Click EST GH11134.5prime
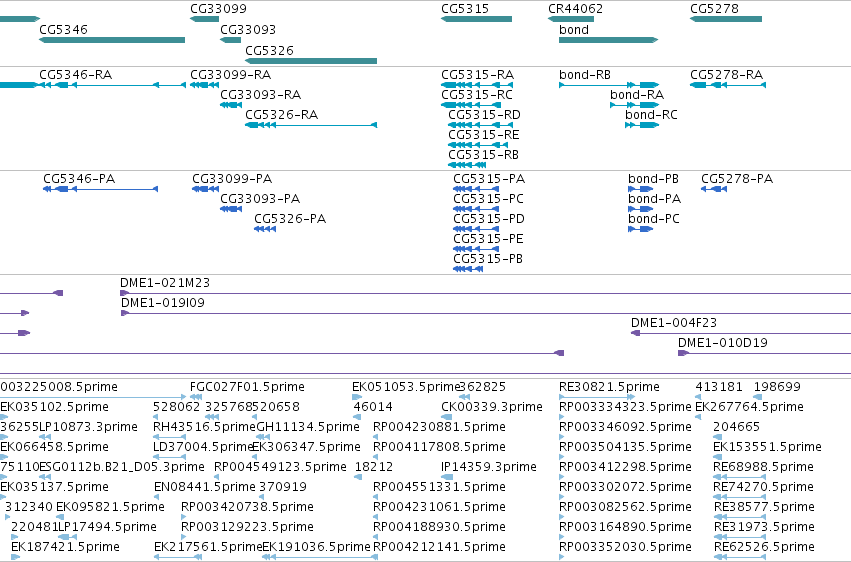 click(x=308, y=427)
